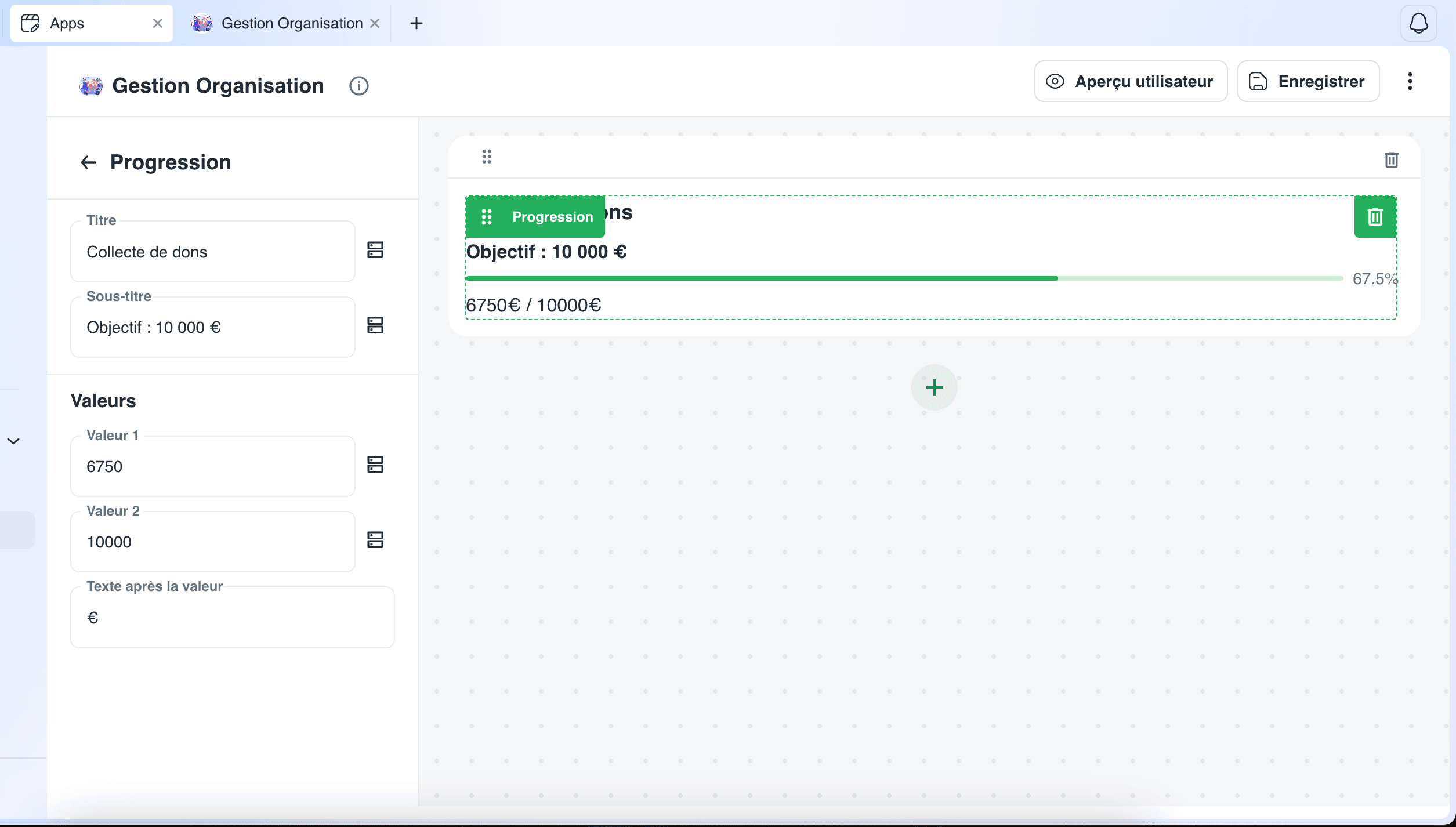
Task: Click data binding icon for Titre field
Action: pos(375,250)
